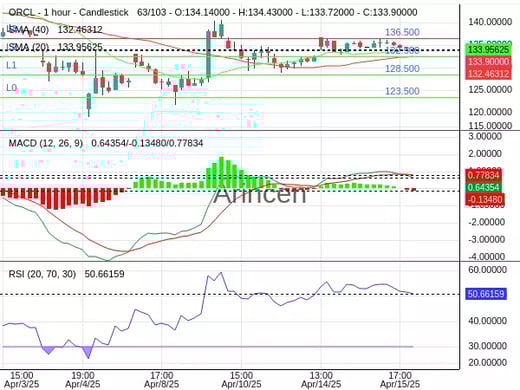Click the 136.500 level label

[402, 32]
